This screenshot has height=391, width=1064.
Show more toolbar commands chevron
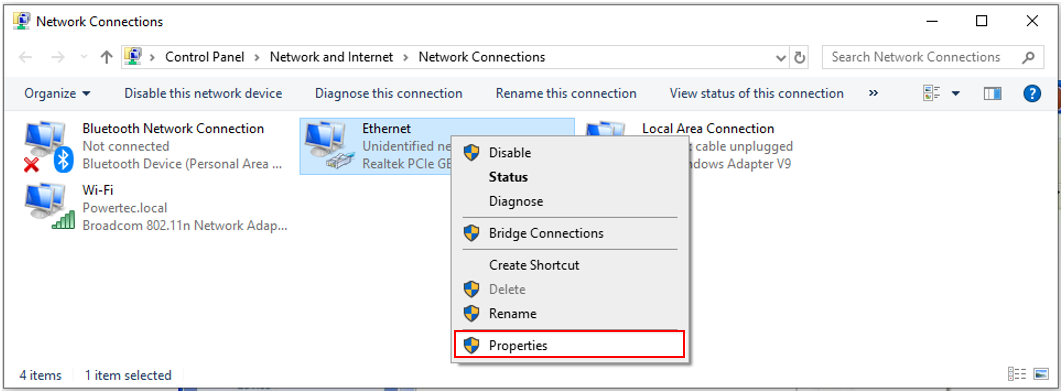click(873, 94)
